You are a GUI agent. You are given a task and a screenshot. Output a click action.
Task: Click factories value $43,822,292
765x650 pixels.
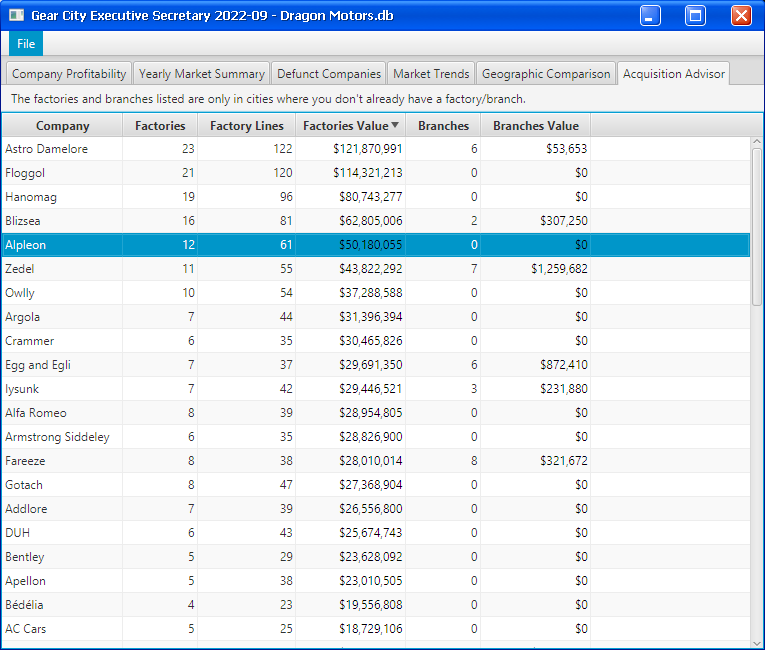pyautogui.click(x=370, y=268)
